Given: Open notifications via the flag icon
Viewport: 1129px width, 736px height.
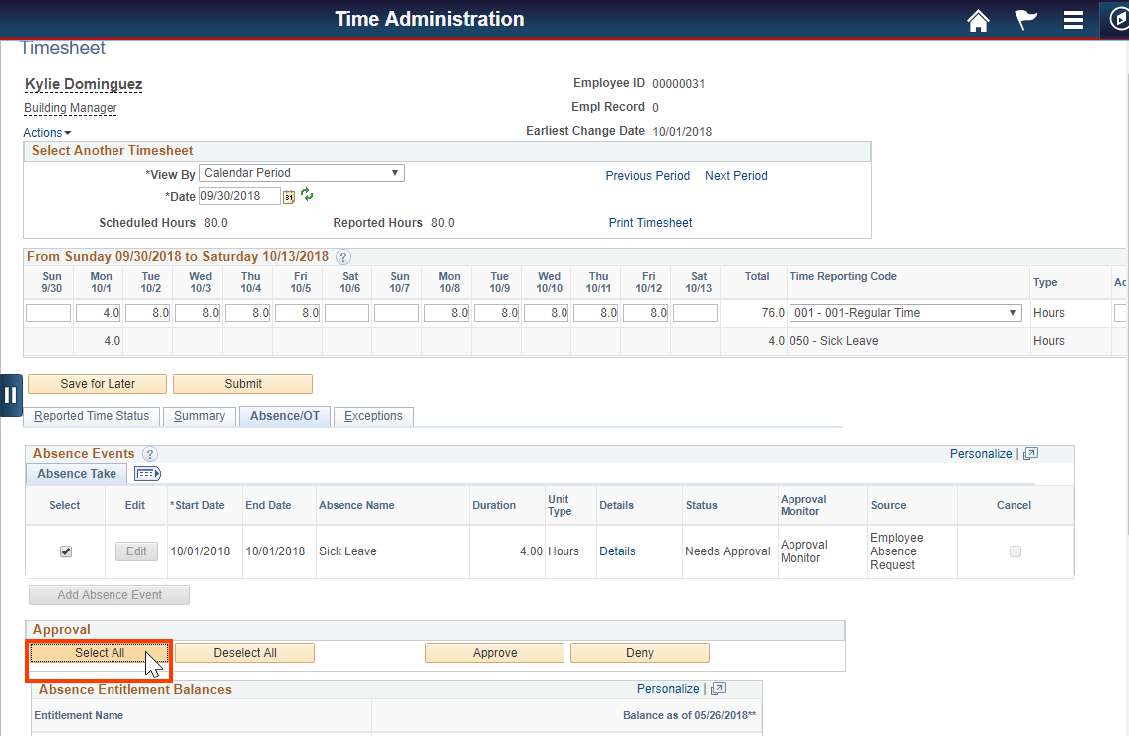Looking at the screenshot, I should pyautogui.click(x=1025, y=20).
